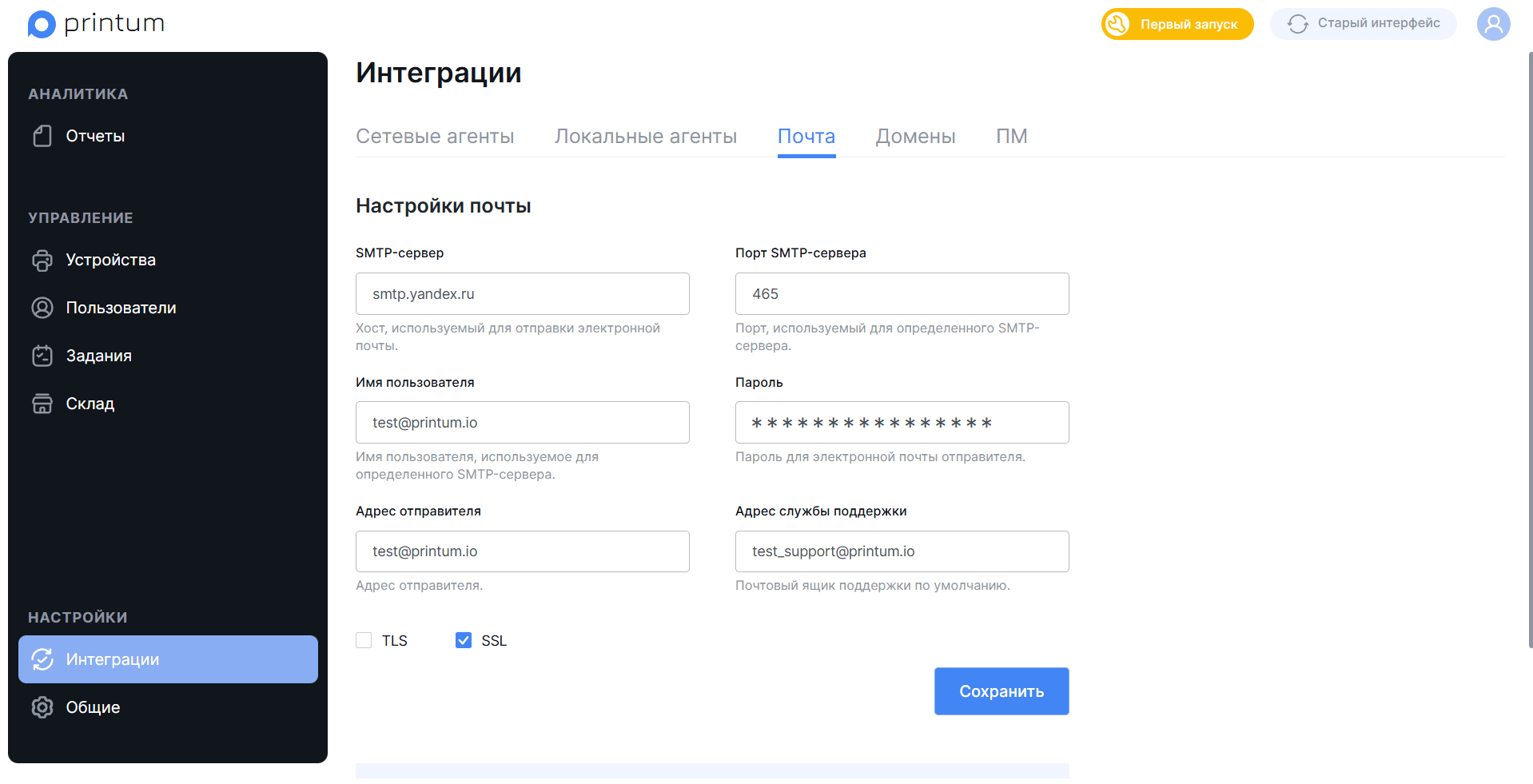Viewport: 1533px width, 784px height.
Task: Click the printum wordmark text
Action: click(x=114, y=24)
